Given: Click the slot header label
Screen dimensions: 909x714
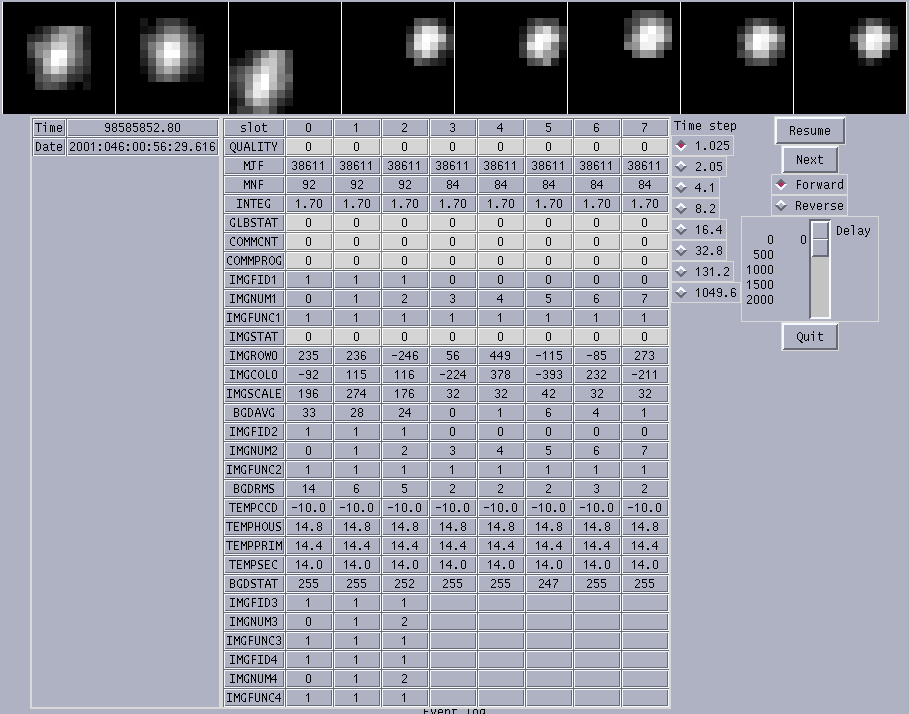Looking at the screenshot, I should [254, 128].
